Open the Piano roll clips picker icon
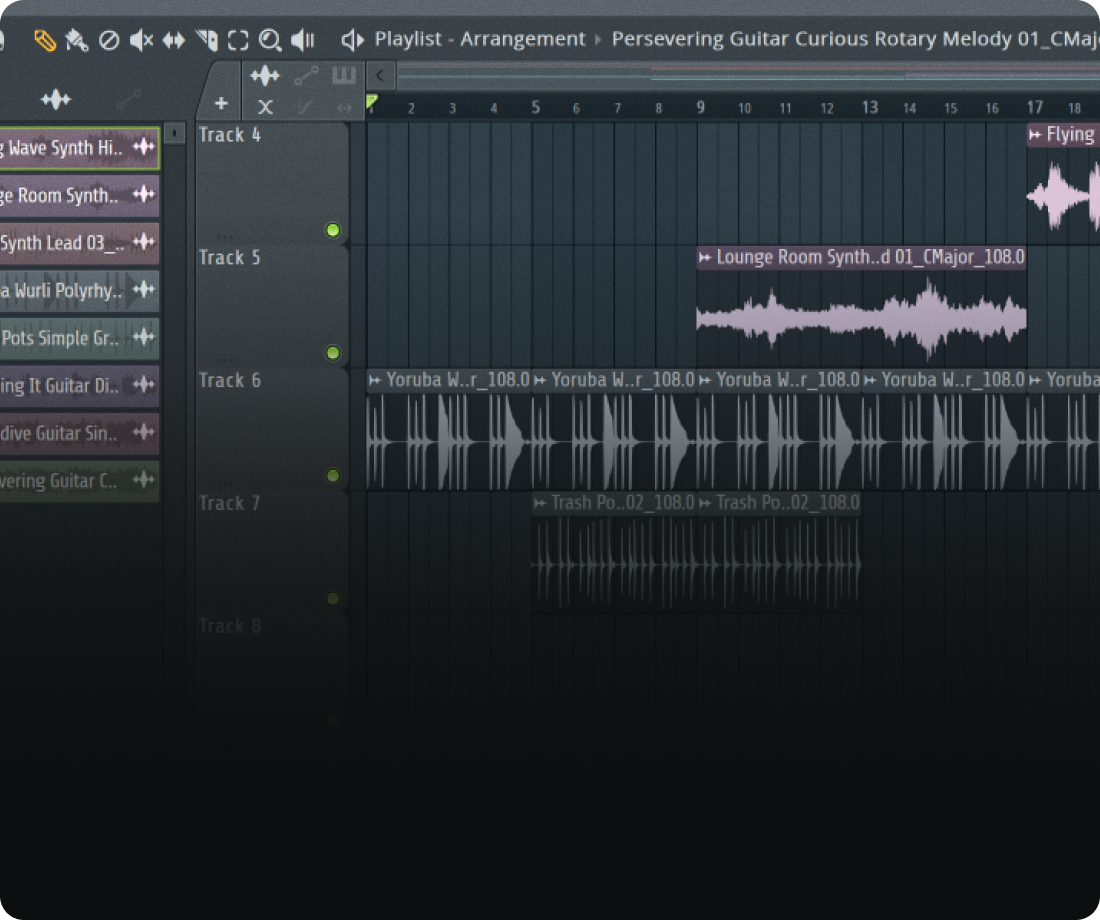1100x920 pixels. 343,75
